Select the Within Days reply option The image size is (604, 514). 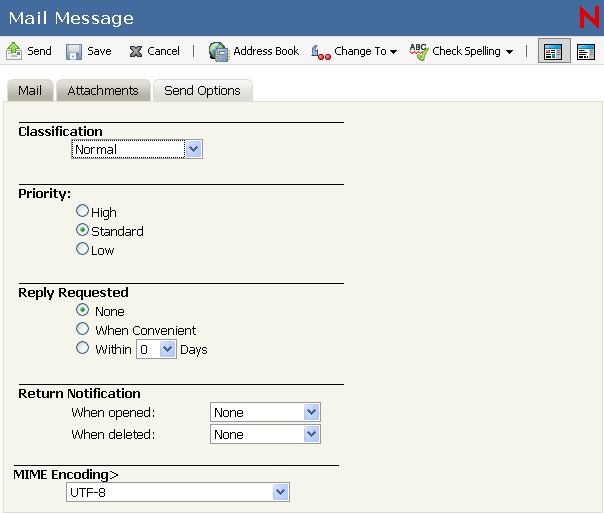click(x=82, y=348)
